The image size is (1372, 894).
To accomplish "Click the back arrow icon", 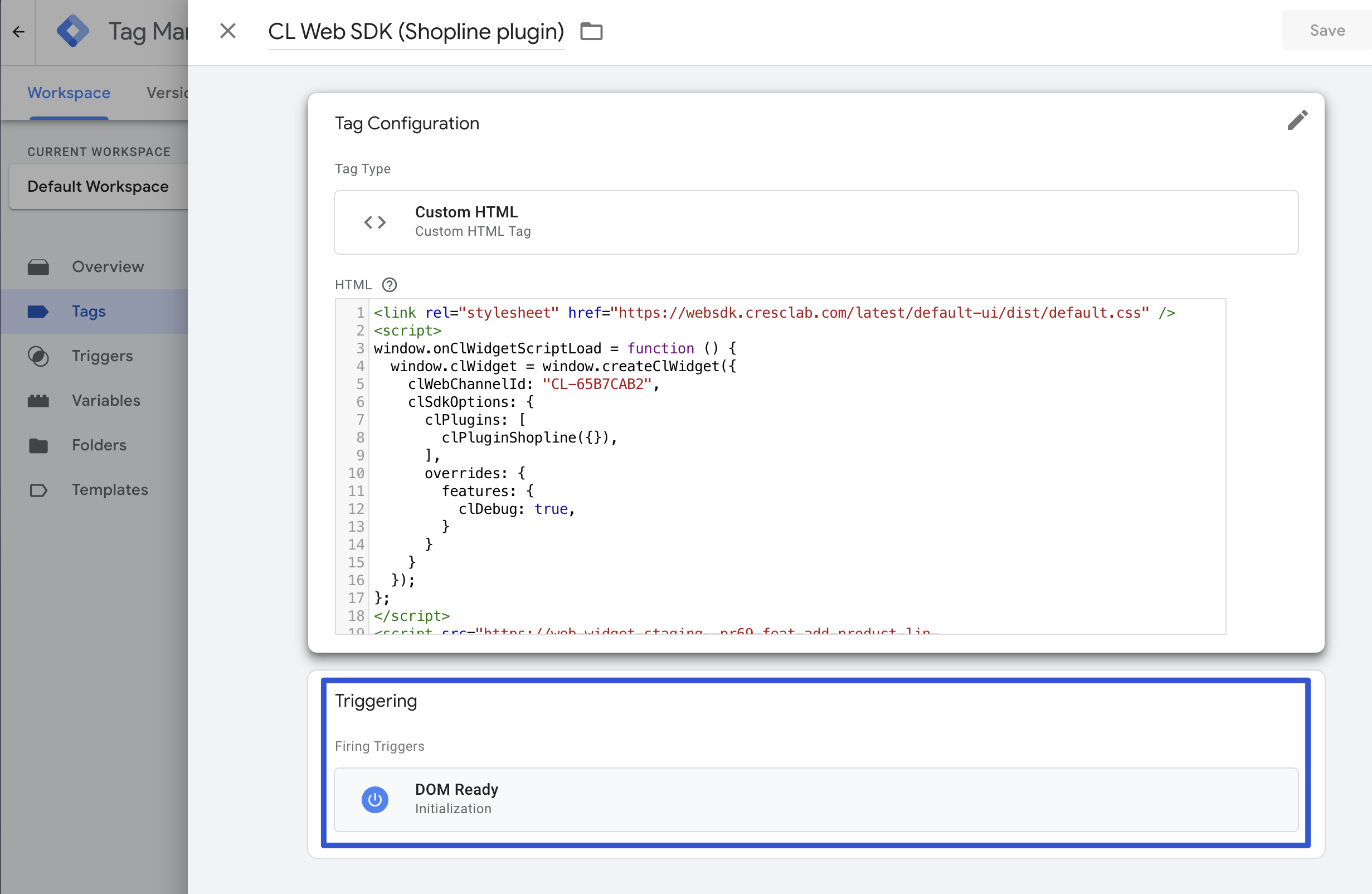I will point(18,32).
